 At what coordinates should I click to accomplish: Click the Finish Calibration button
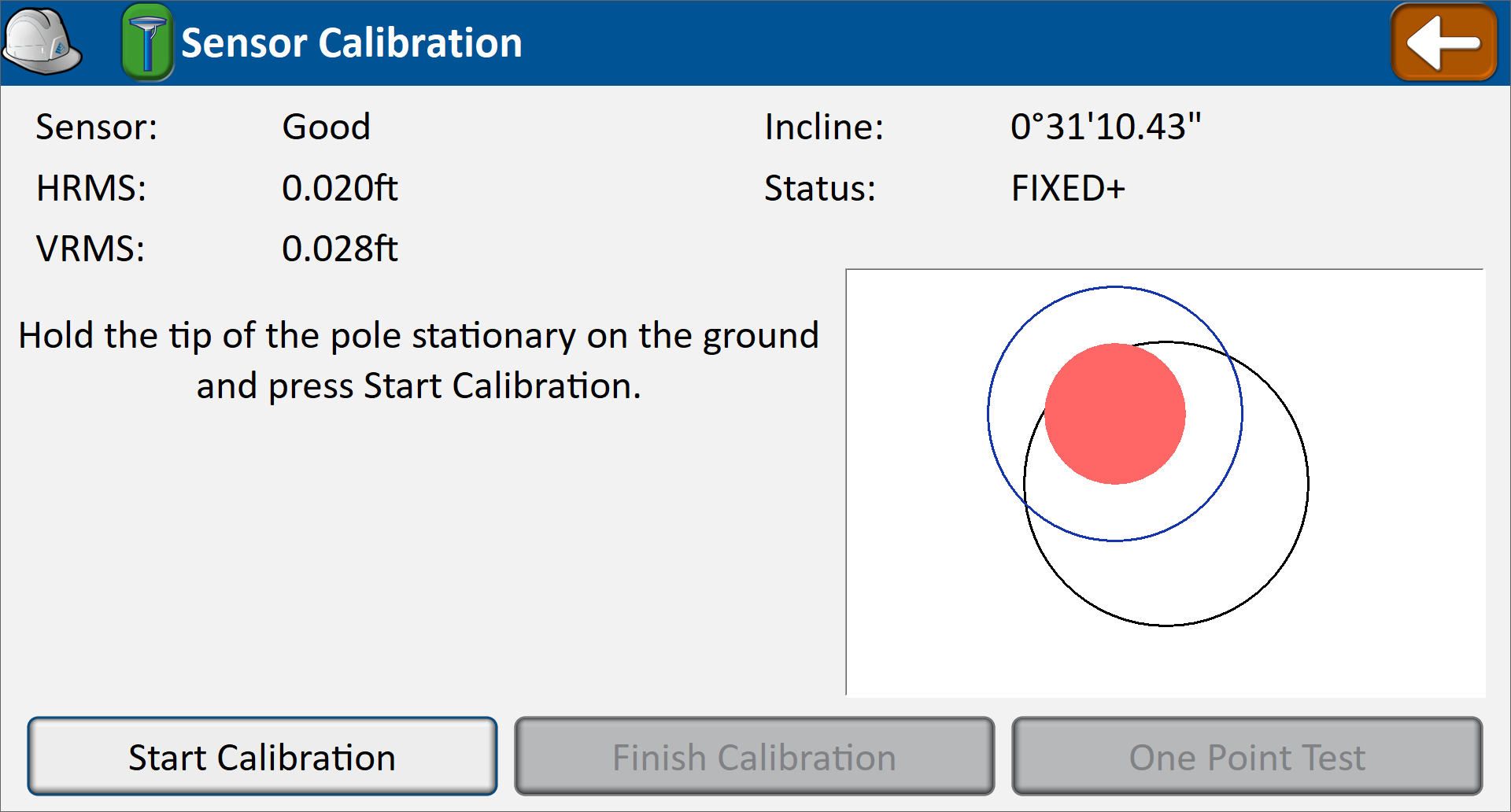click(x=754, y=756)
